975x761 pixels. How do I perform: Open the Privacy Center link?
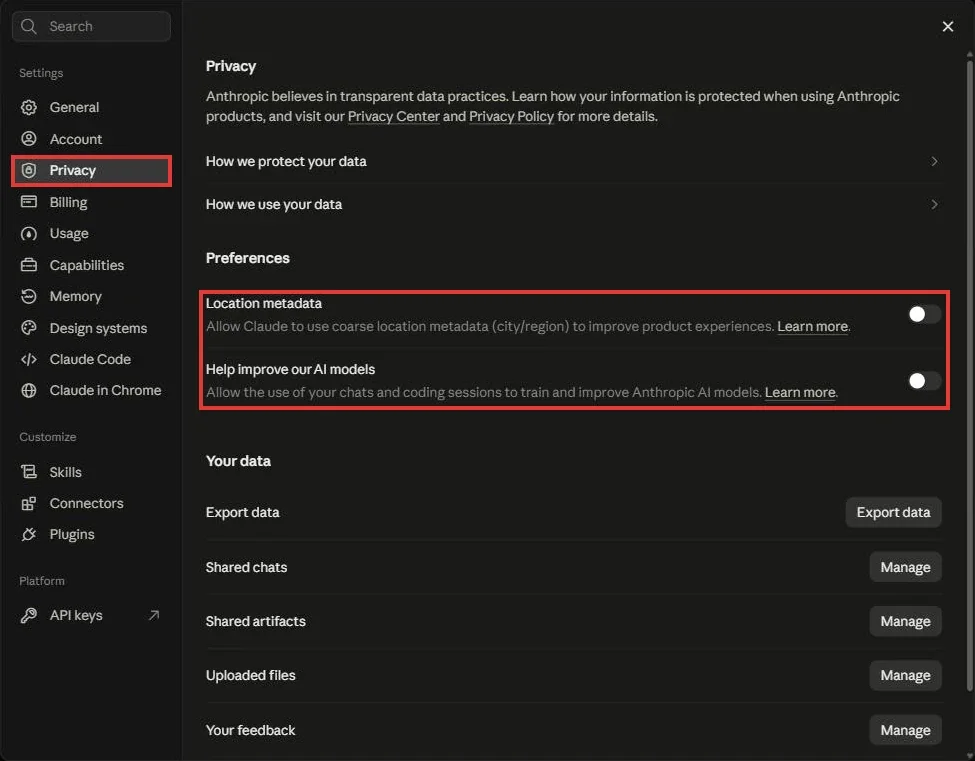pyautogui.click(x=394, y=116)
